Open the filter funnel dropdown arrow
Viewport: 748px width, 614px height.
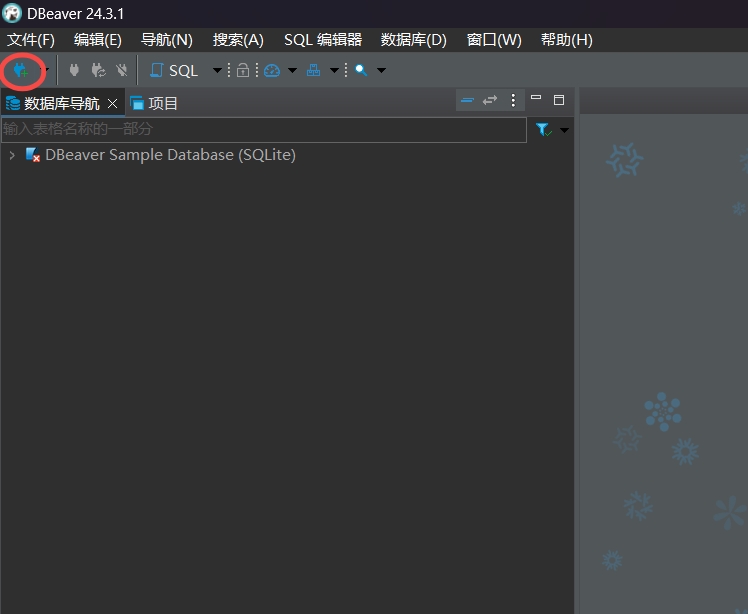click(x=564, y=130)
